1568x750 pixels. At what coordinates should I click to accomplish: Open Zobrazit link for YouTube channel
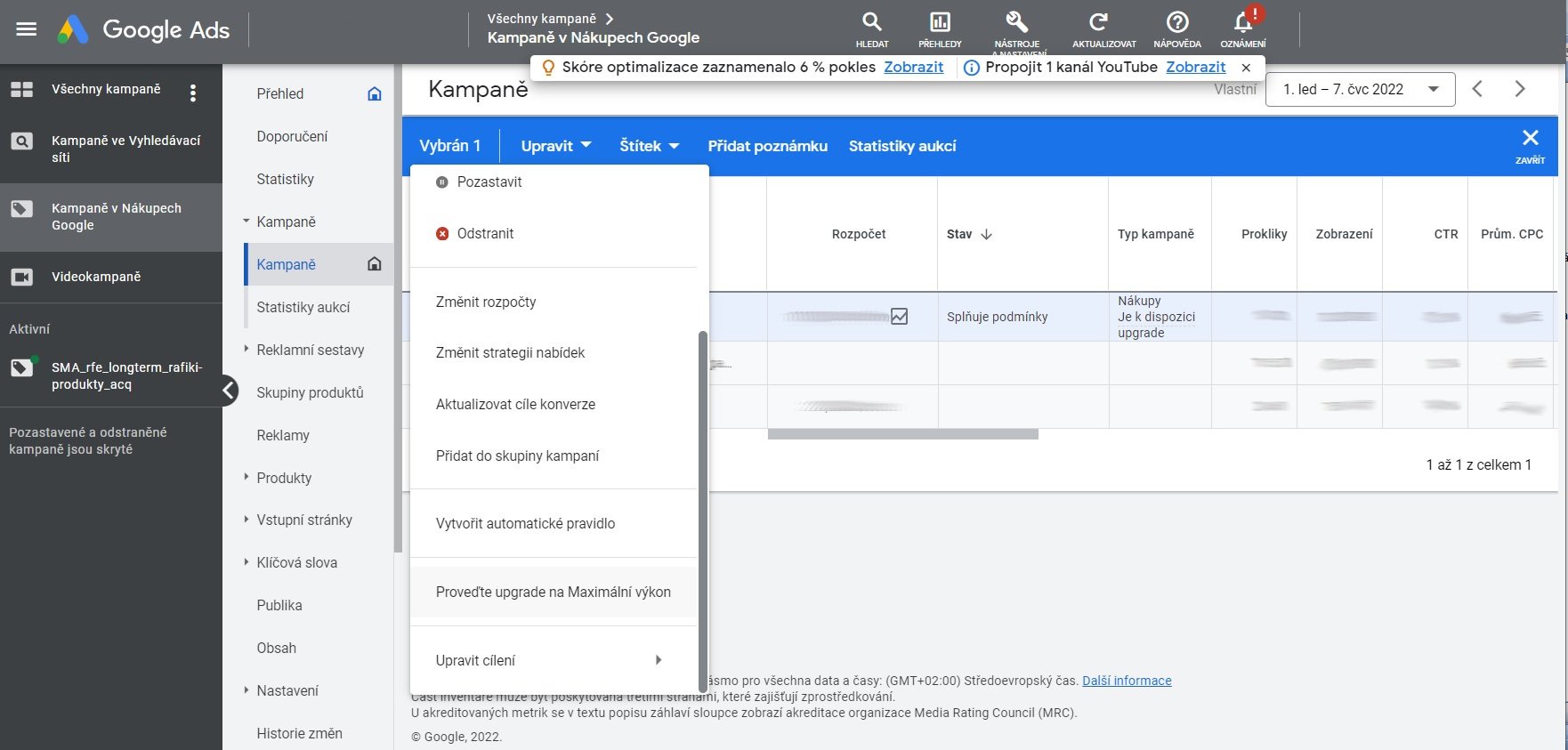[1195, 67]
